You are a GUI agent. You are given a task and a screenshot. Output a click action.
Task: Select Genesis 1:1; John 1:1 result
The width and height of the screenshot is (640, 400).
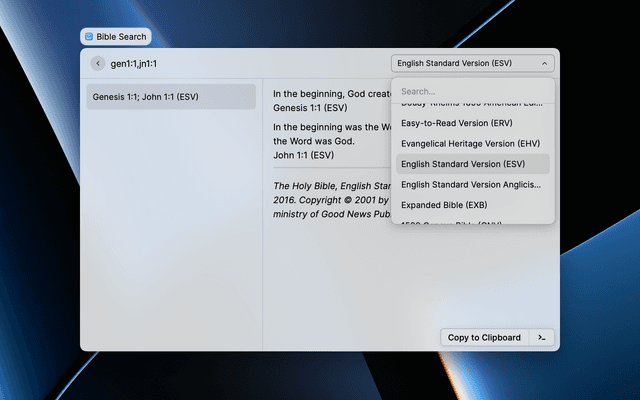[x=171, y=97]
